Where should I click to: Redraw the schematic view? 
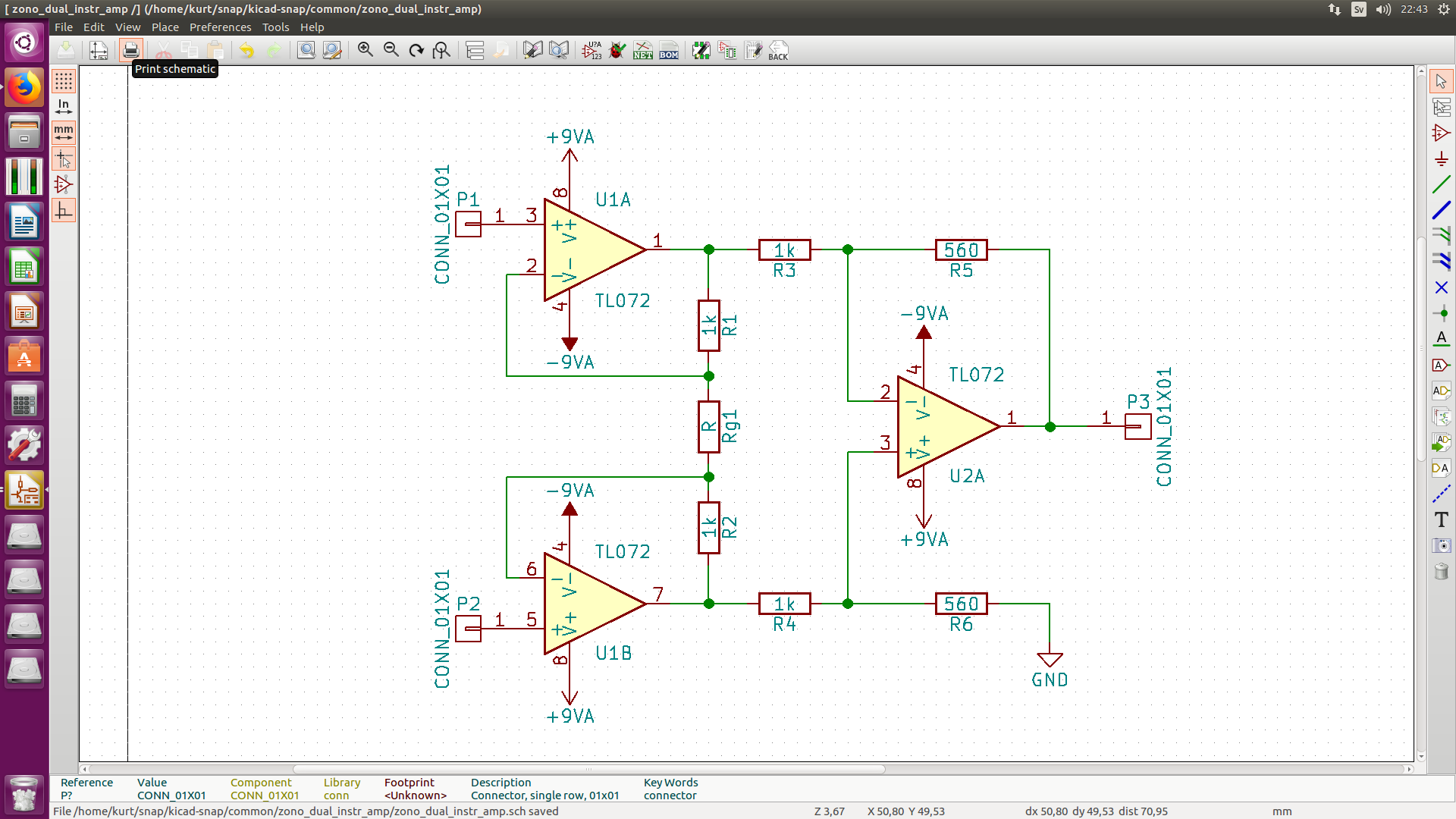tap(416, 50)
